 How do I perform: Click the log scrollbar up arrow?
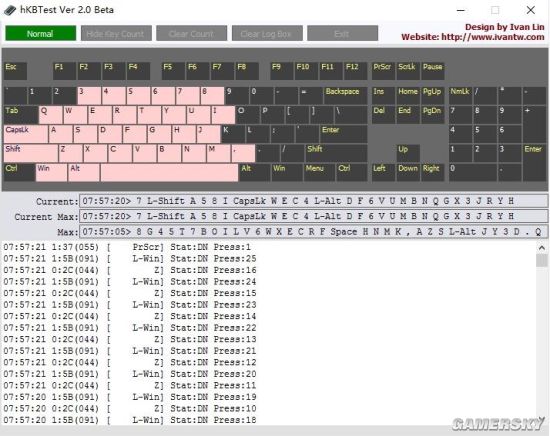click(x=542, y=248)
